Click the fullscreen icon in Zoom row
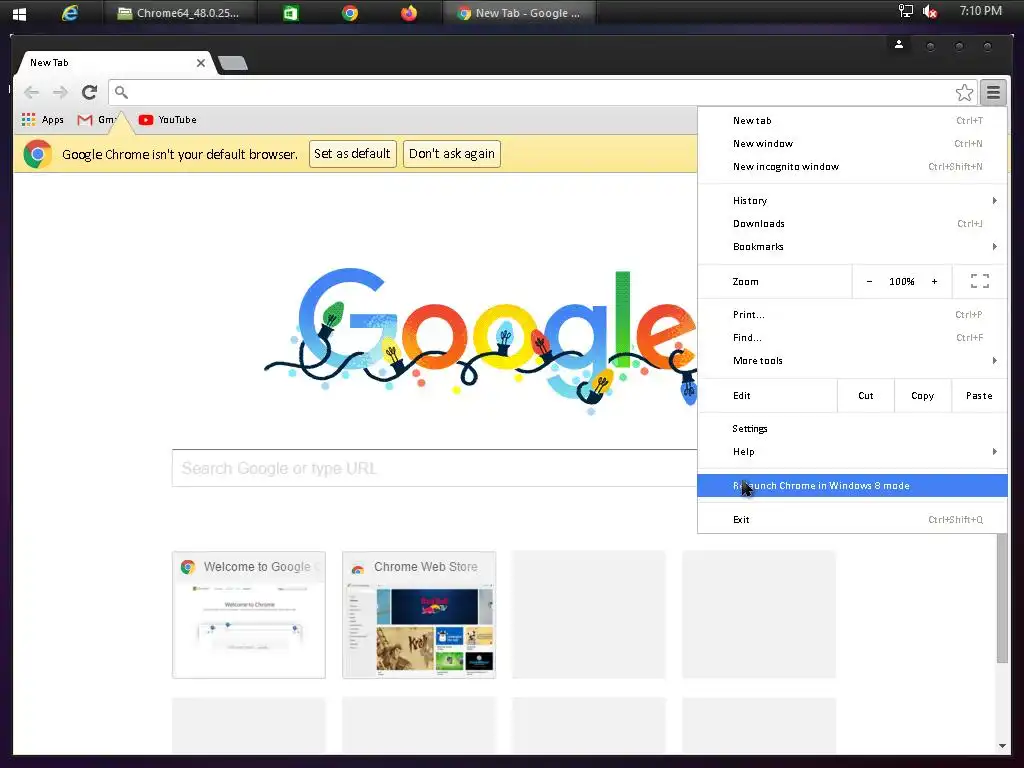Viewport: 1024px width, 768px height. (x=980, y=281)
